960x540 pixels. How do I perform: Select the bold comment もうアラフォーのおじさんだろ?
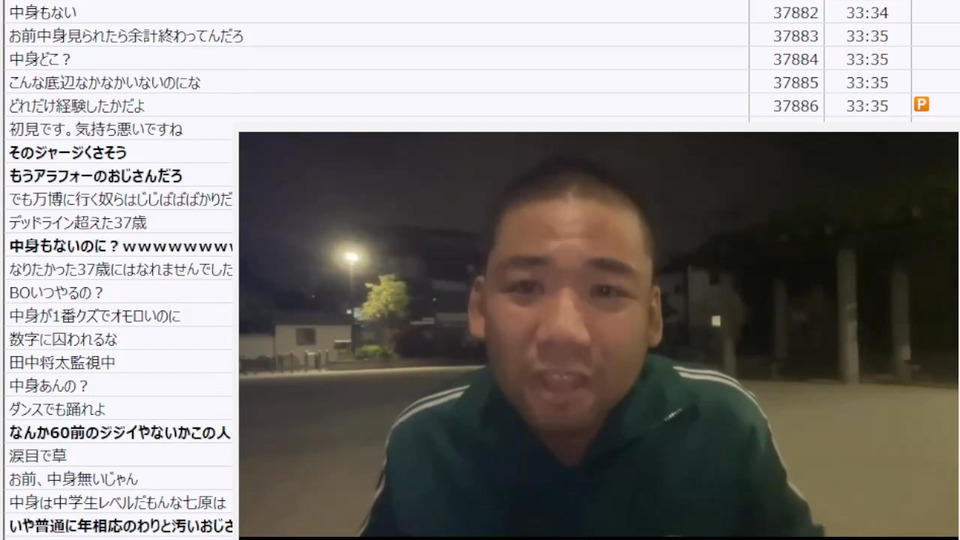coord(96,176)
